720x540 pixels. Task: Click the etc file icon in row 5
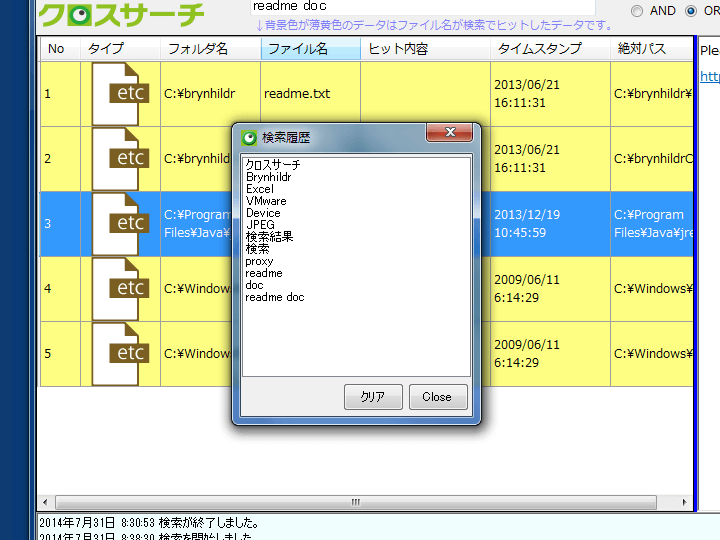point(121,353)
